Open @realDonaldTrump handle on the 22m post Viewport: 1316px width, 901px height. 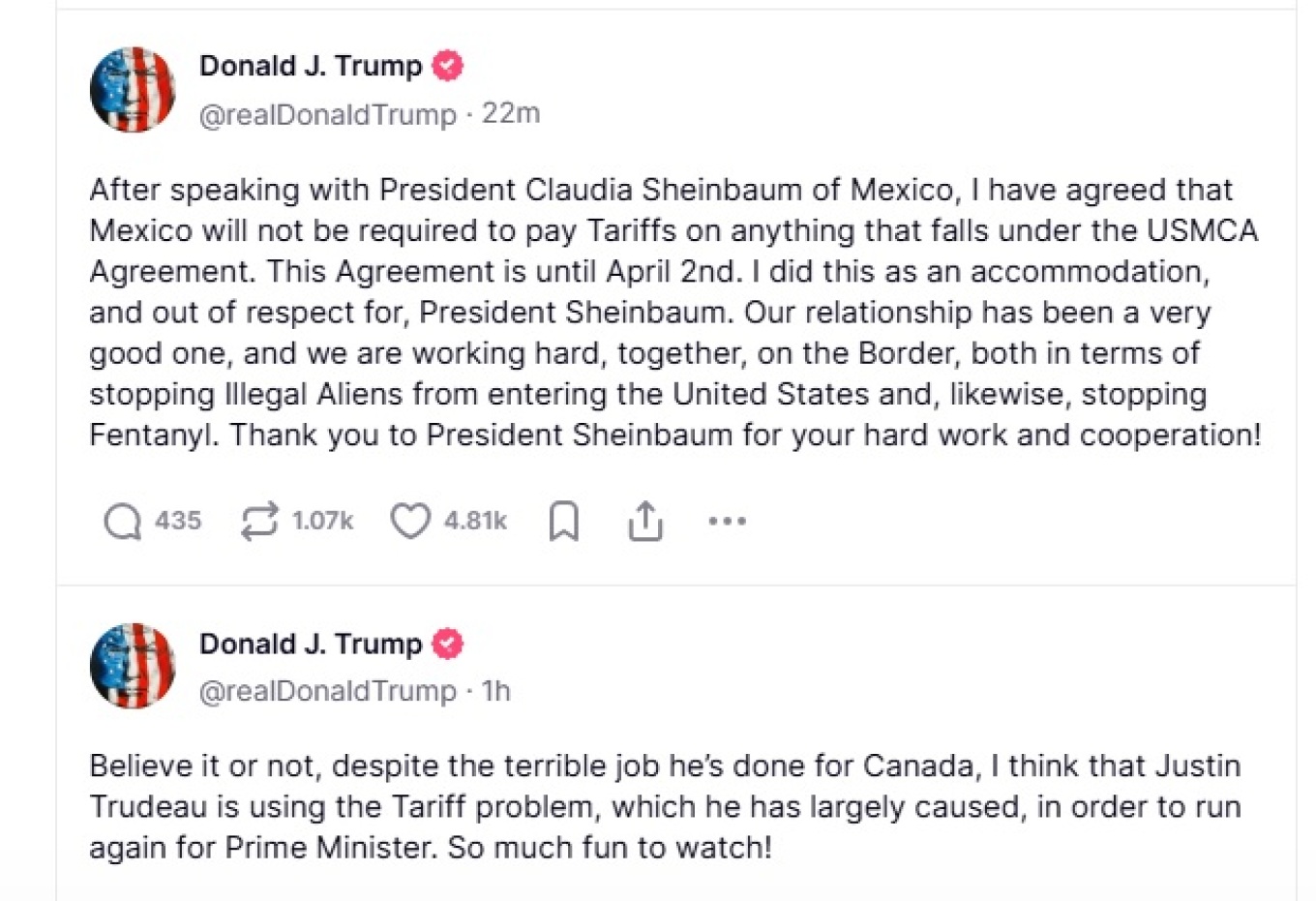pyautogui.click(x=327, y=114)
